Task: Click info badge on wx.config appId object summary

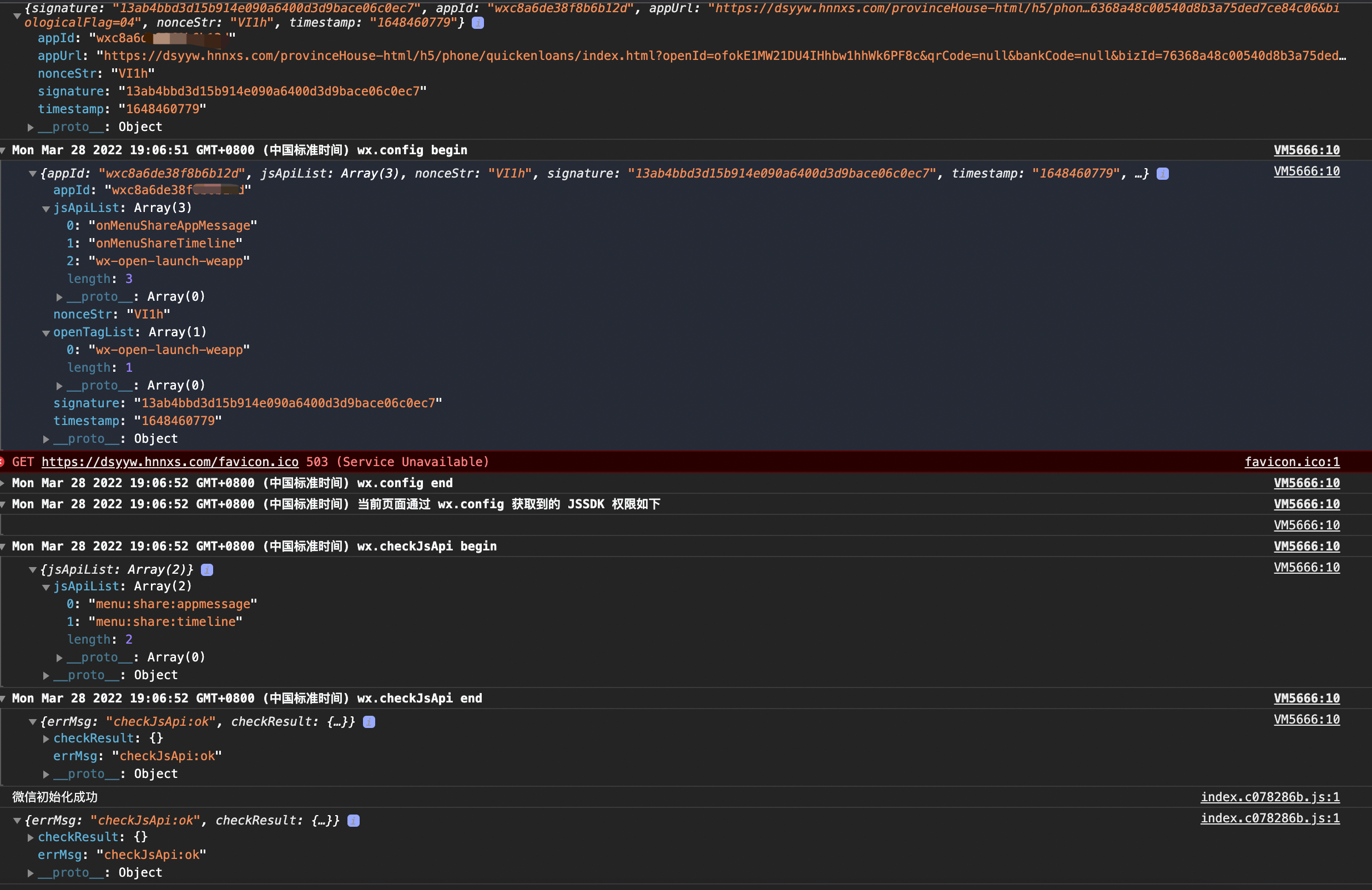Action: tap(1163, 174)
